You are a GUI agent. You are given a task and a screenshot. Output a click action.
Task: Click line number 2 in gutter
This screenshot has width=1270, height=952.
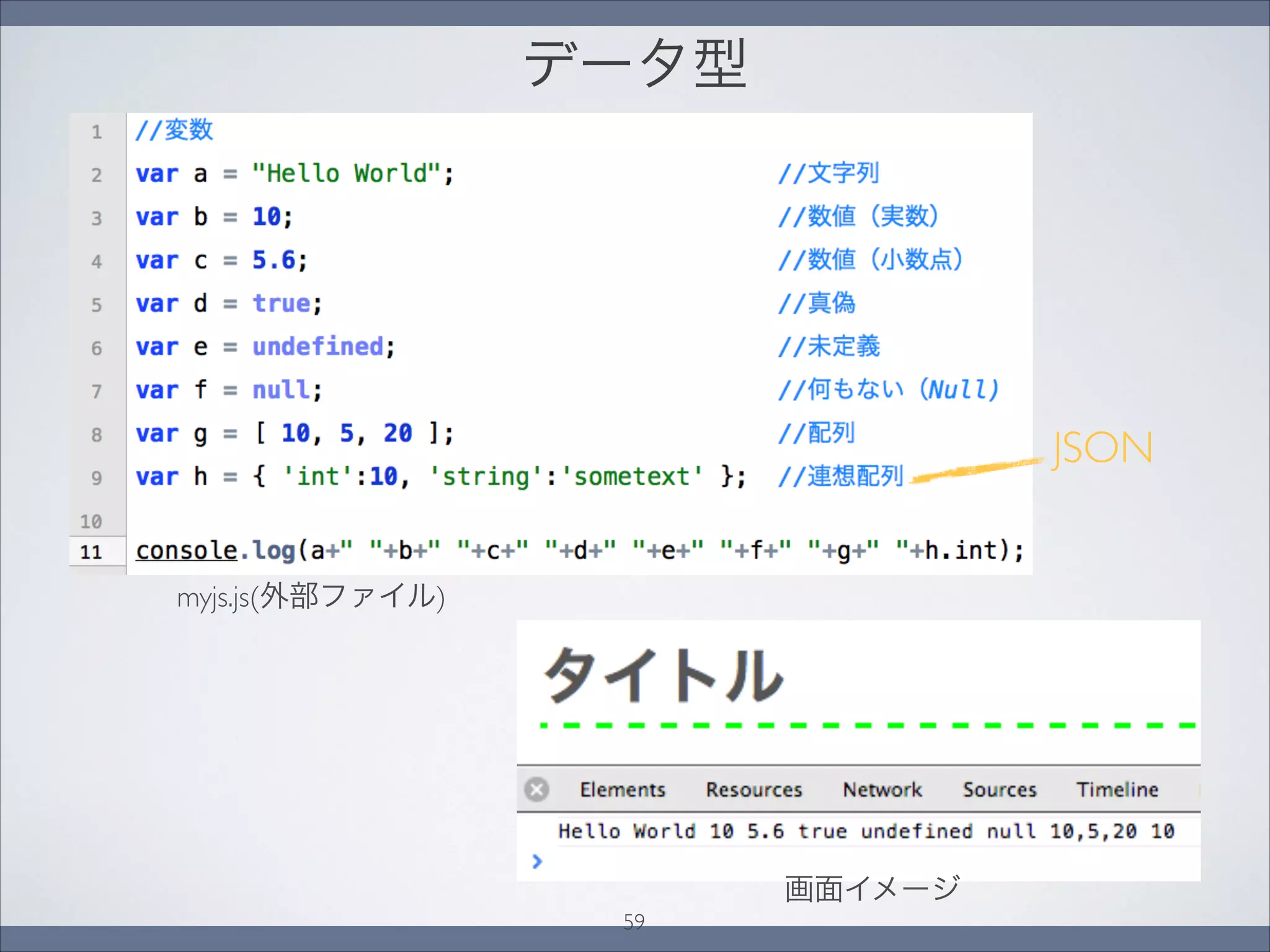(97, 175)
